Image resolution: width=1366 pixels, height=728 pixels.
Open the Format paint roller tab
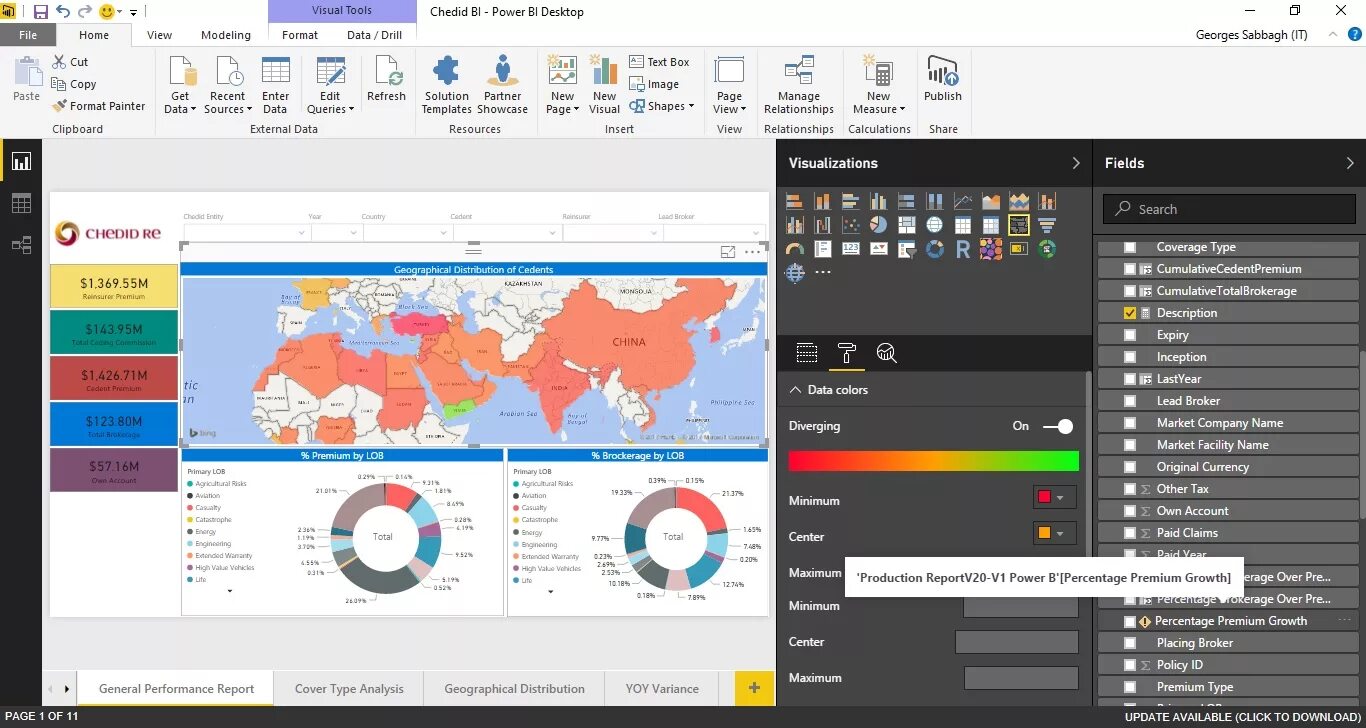847,352
